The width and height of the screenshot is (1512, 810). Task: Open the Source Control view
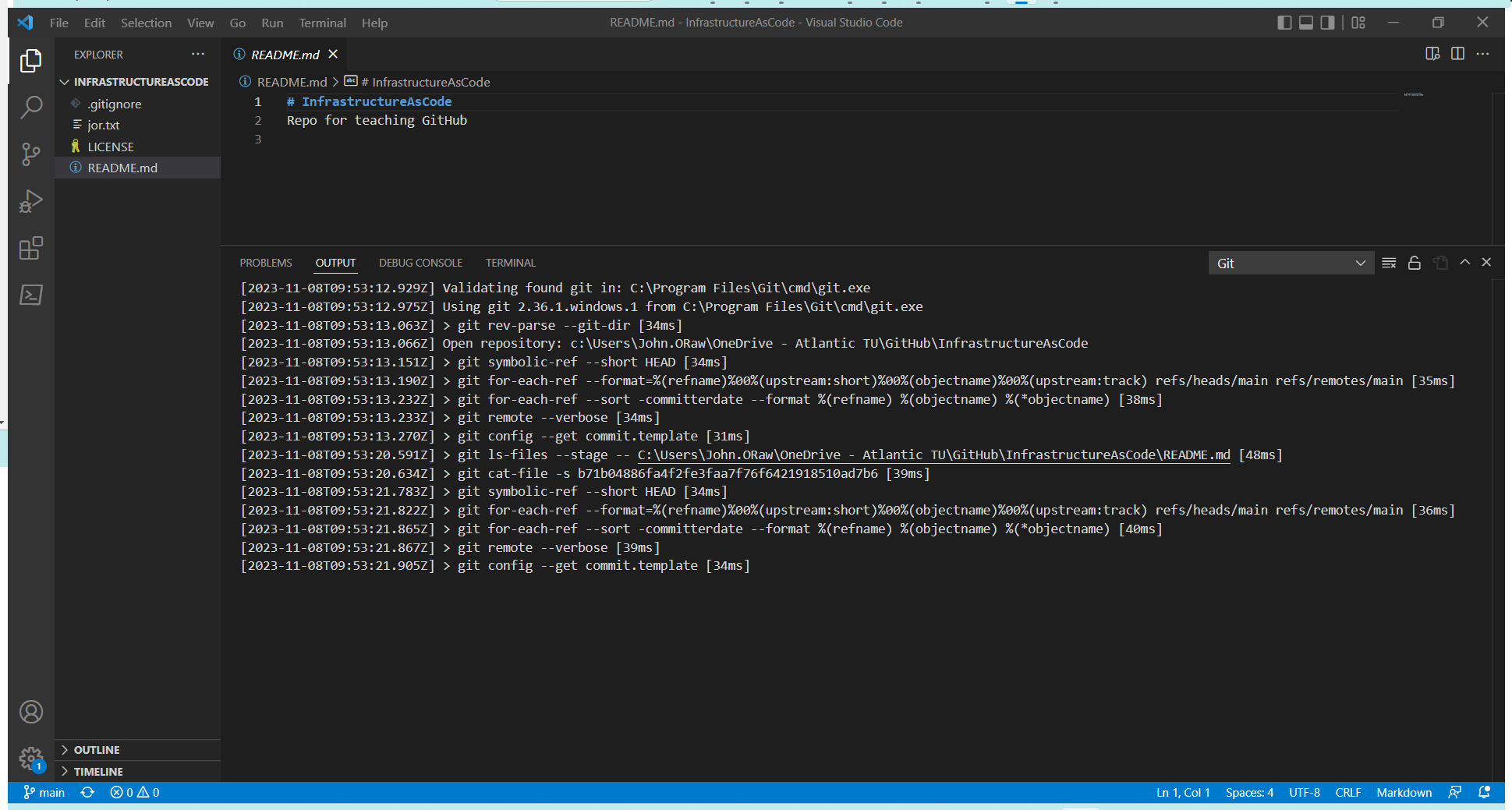click(30, 154)
